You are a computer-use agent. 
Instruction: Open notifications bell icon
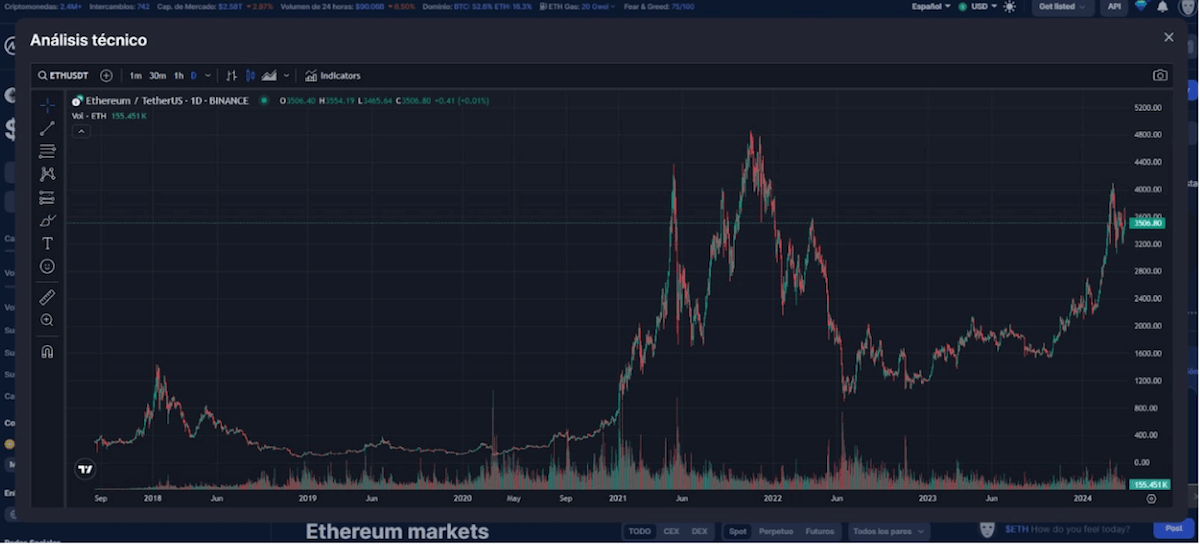[x=1162, y=7]
